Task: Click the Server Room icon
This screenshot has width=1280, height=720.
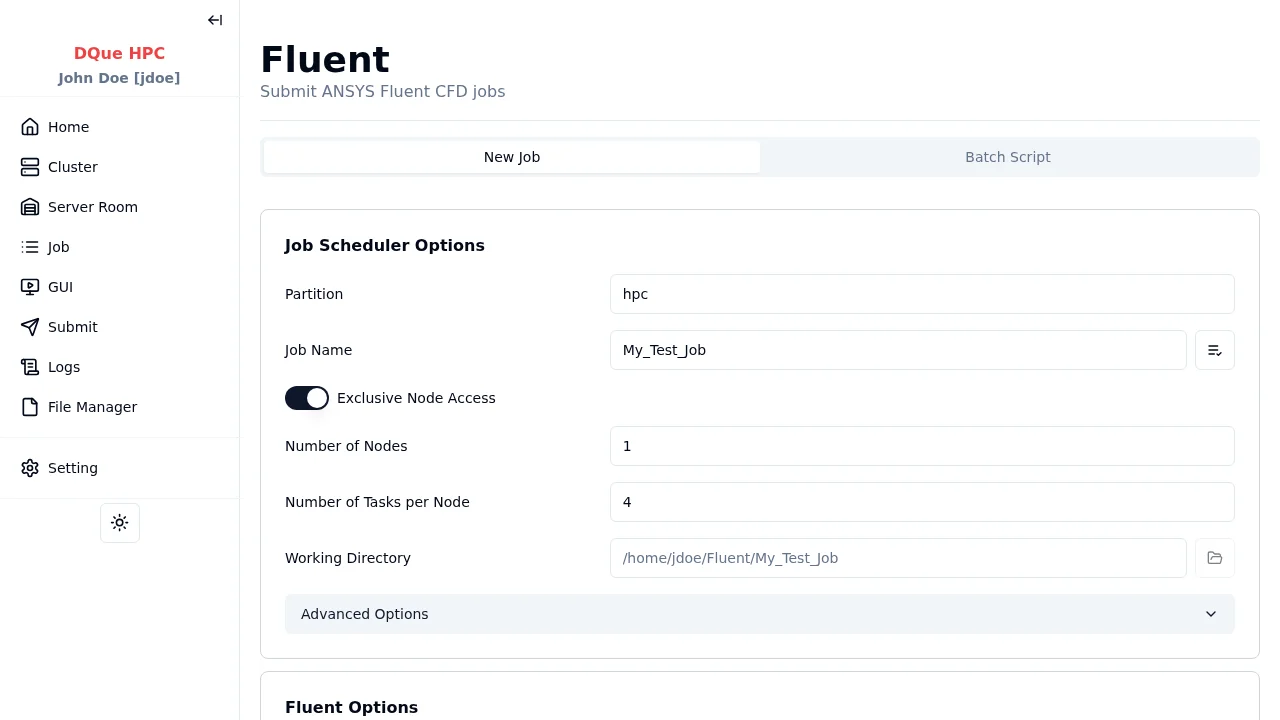Action: [30, 207]
